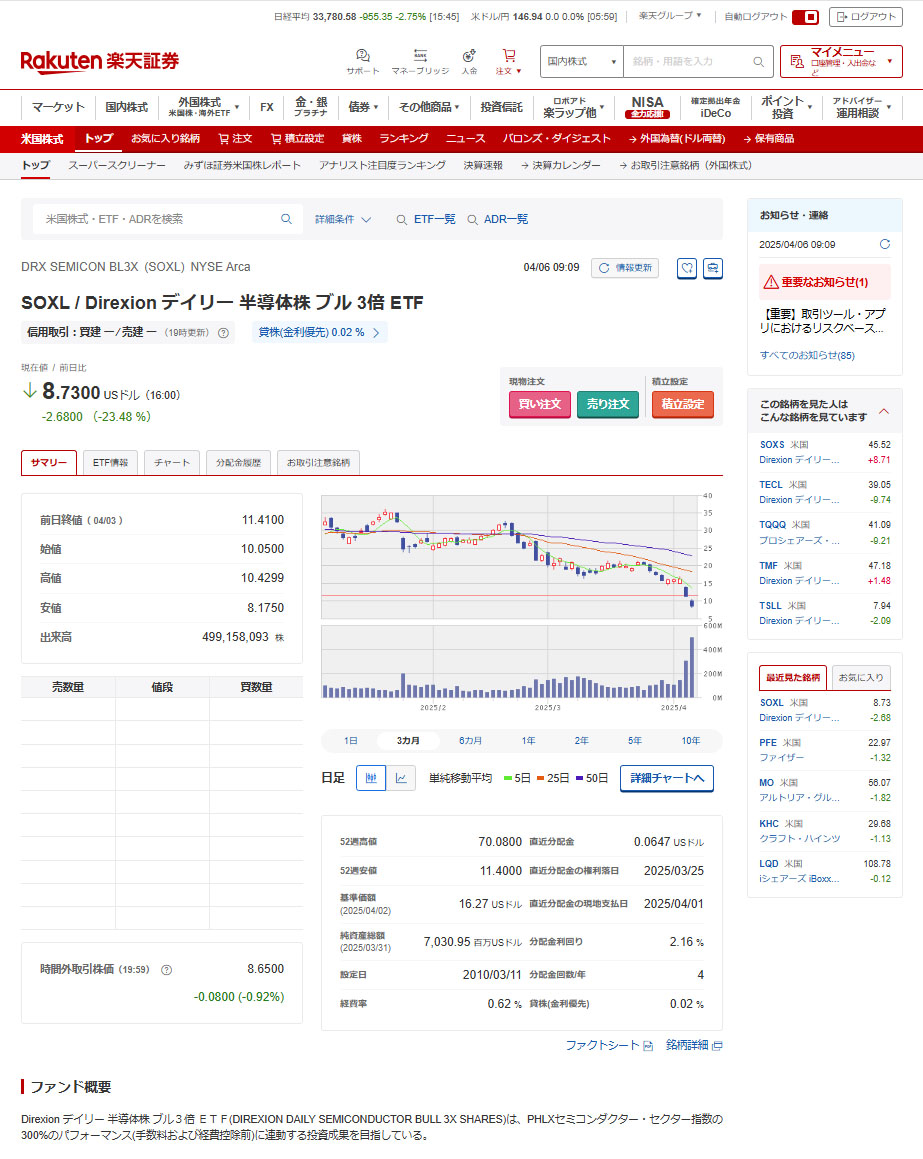The image size is (923, 1159).
Task: Click the magnifier icon in US stock search
Action: tap(286, 219)
